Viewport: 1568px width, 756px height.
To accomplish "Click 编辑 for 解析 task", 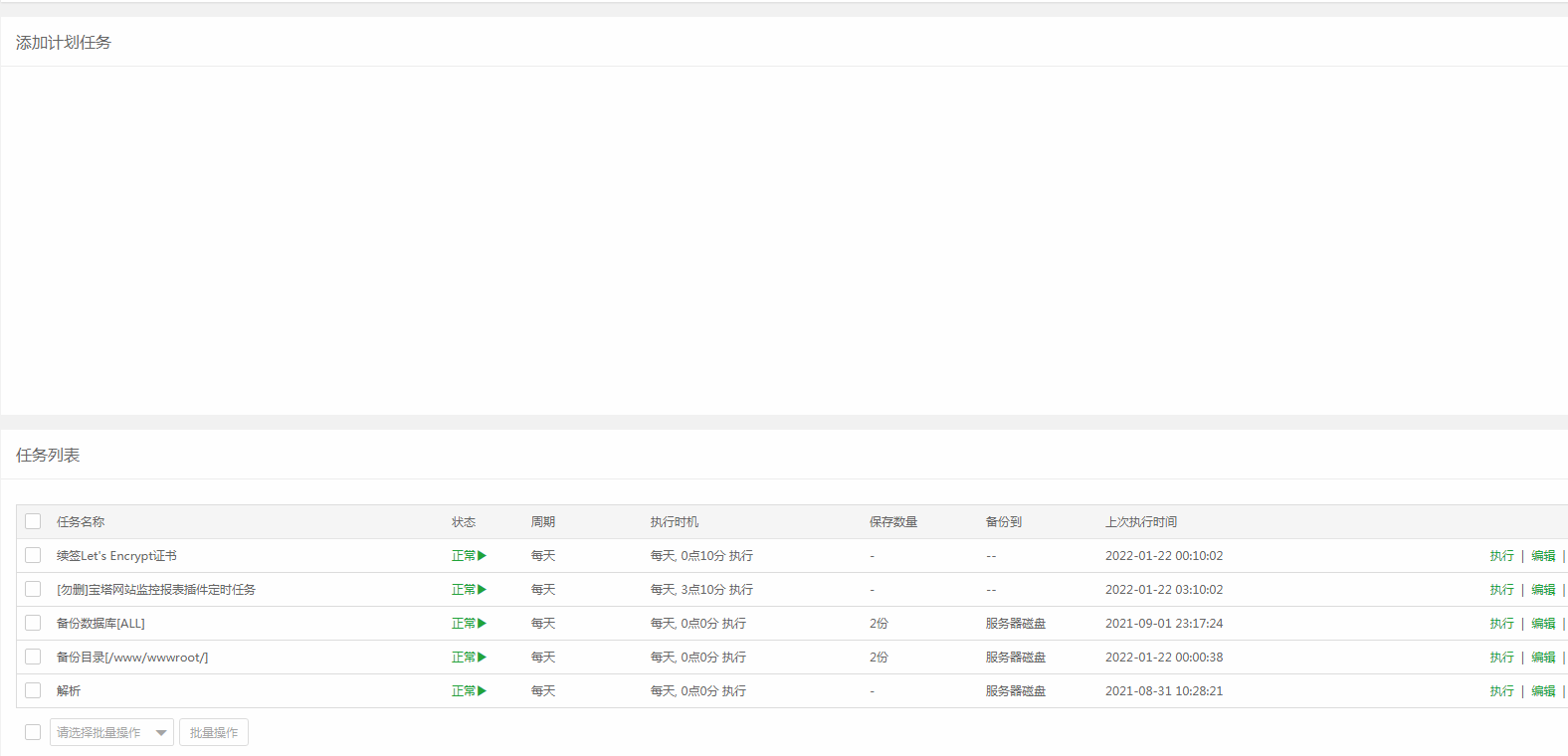I will click(x=1543, y=691).
